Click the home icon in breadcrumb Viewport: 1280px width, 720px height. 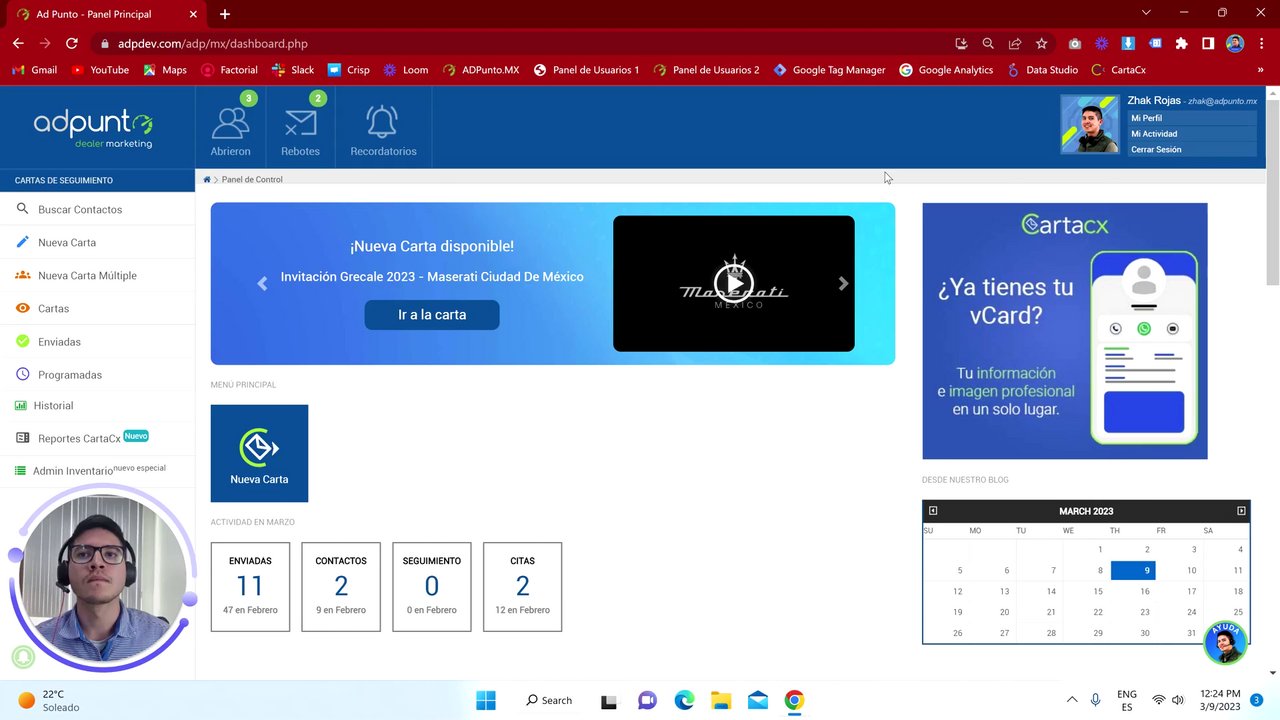coord(207,180)
